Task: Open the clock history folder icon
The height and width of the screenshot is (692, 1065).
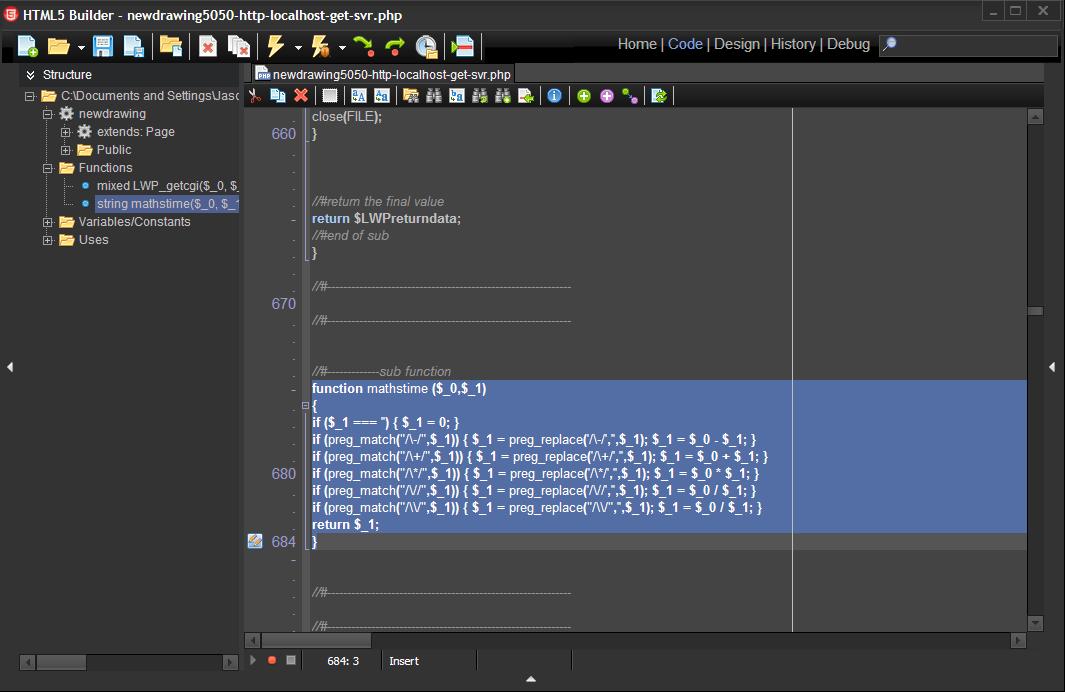Action: coord(426,46)
